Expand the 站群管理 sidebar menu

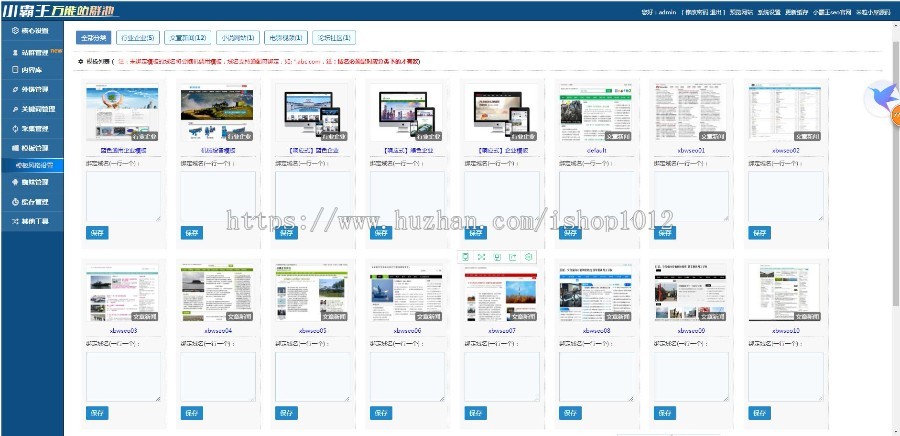point(32,52)
